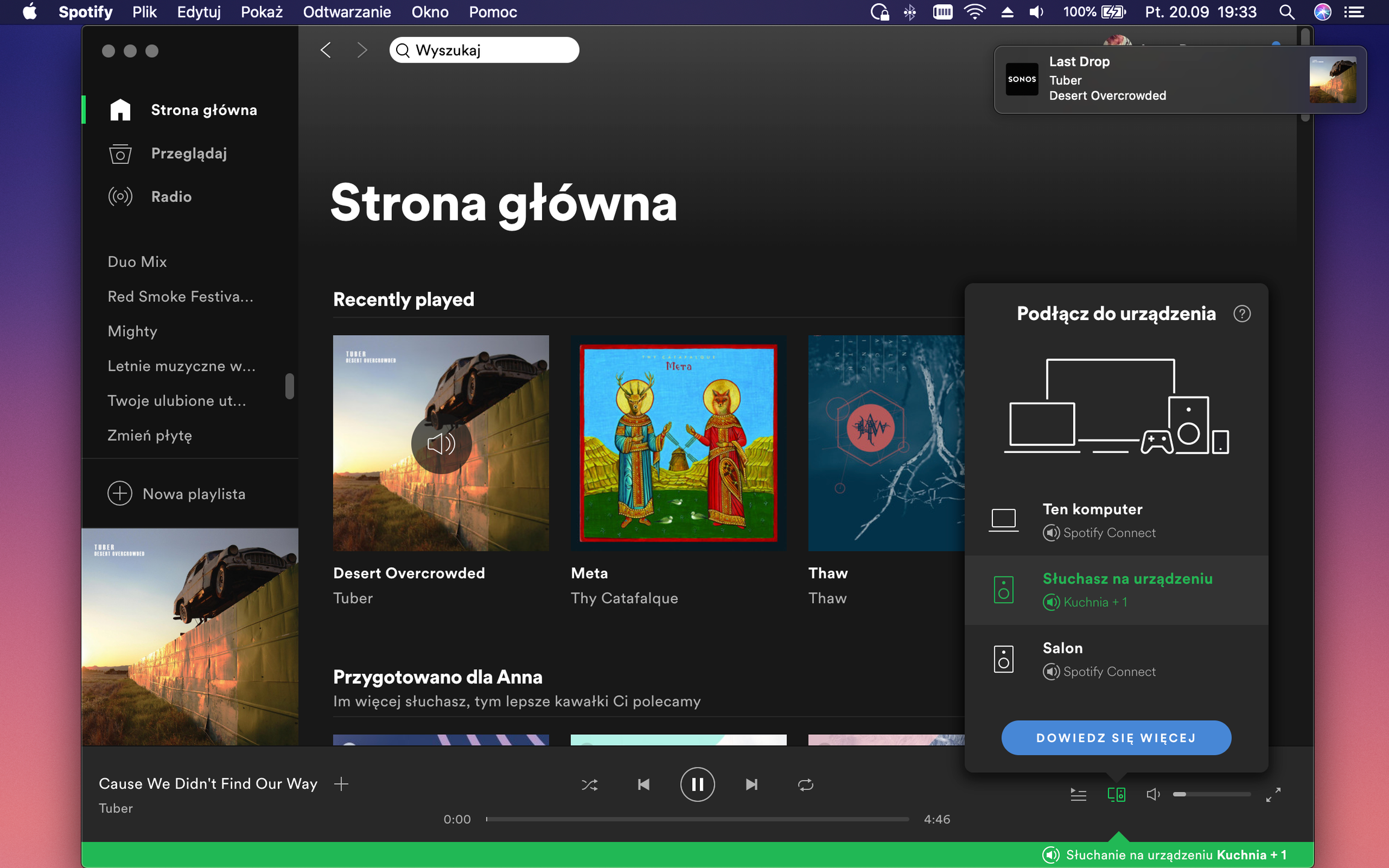Viewport: 1389px width, 868px height.
Task: Click the sidebar playlist scrollbar
Action: point(289,386)
